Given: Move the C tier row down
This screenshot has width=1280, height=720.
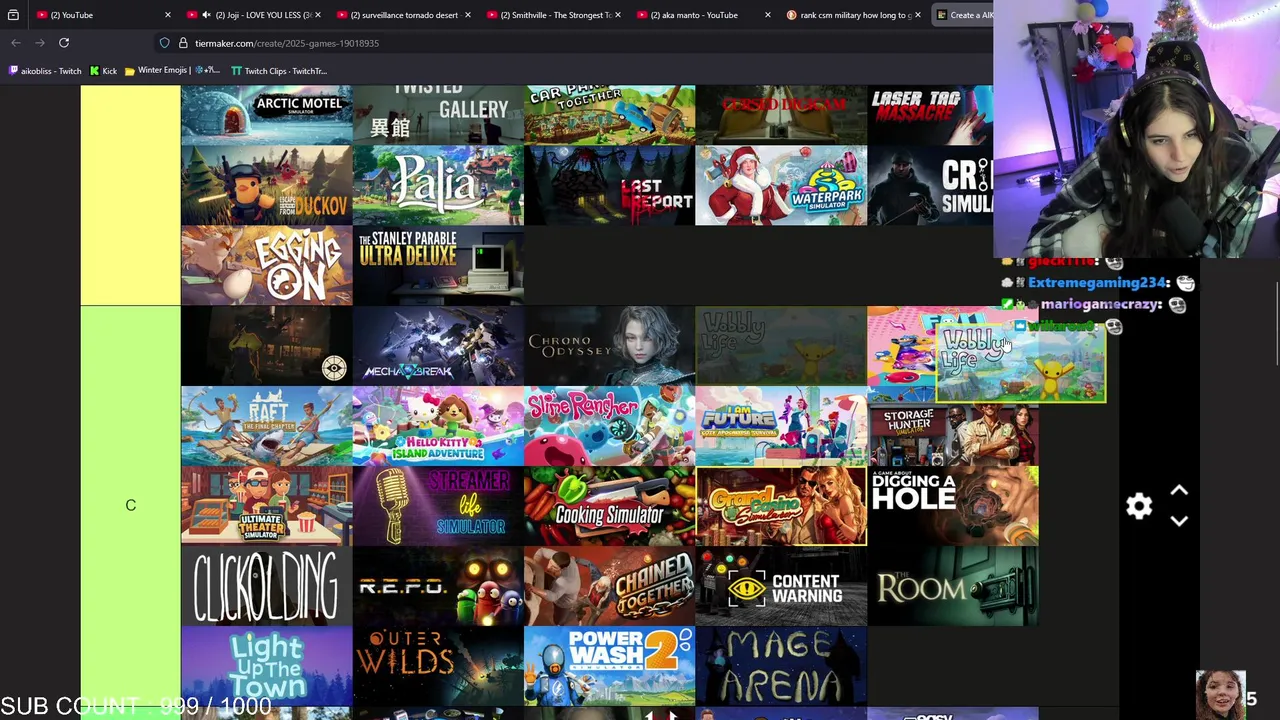Looking at the screenshot, I should tap(1179, 521).
